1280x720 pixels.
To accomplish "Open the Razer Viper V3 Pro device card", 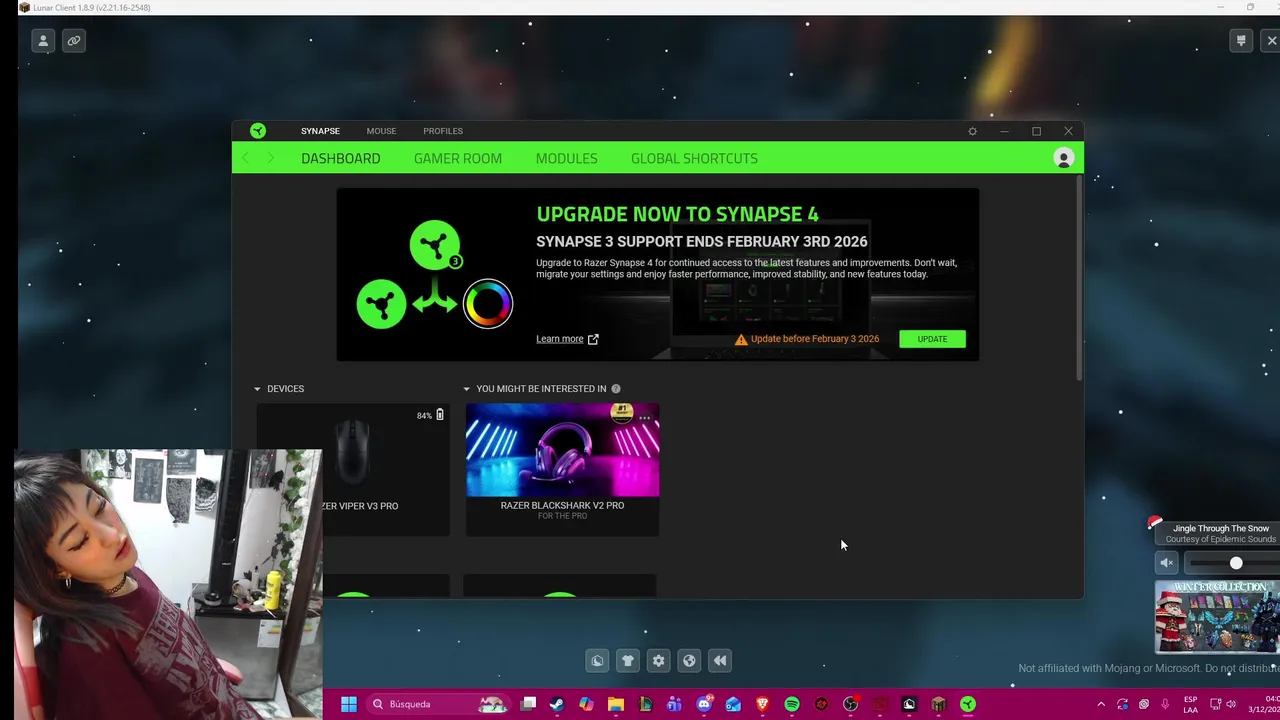I will (x=353, y=470).
